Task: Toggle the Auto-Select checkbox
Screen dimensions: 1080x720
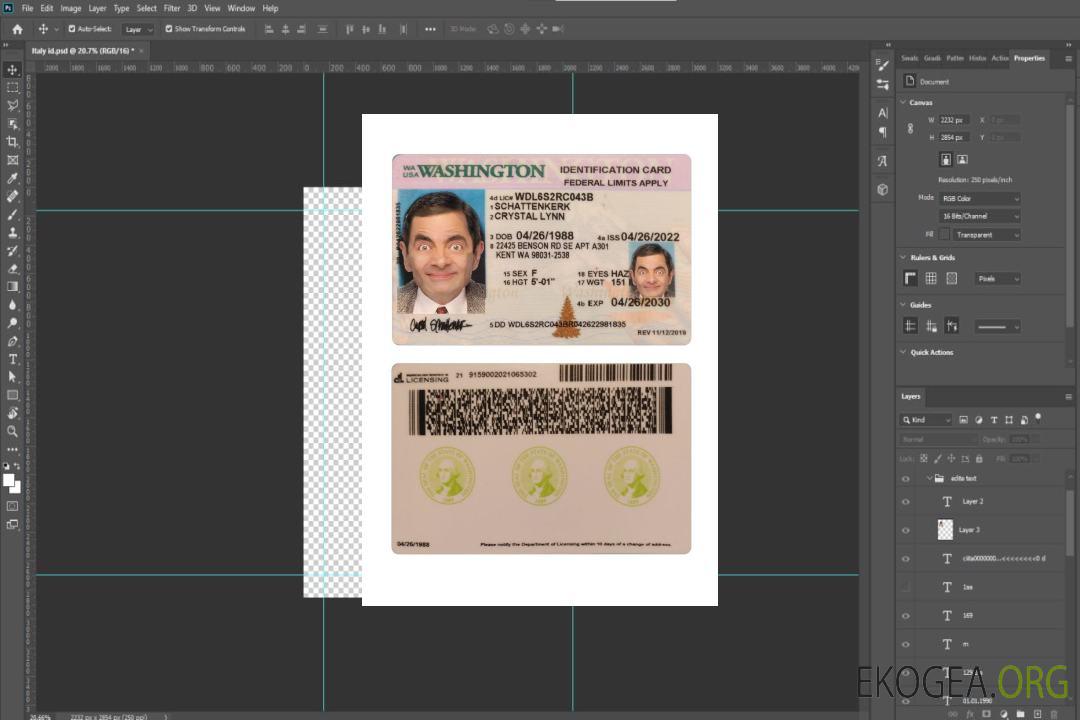Action: coord(71,29)
